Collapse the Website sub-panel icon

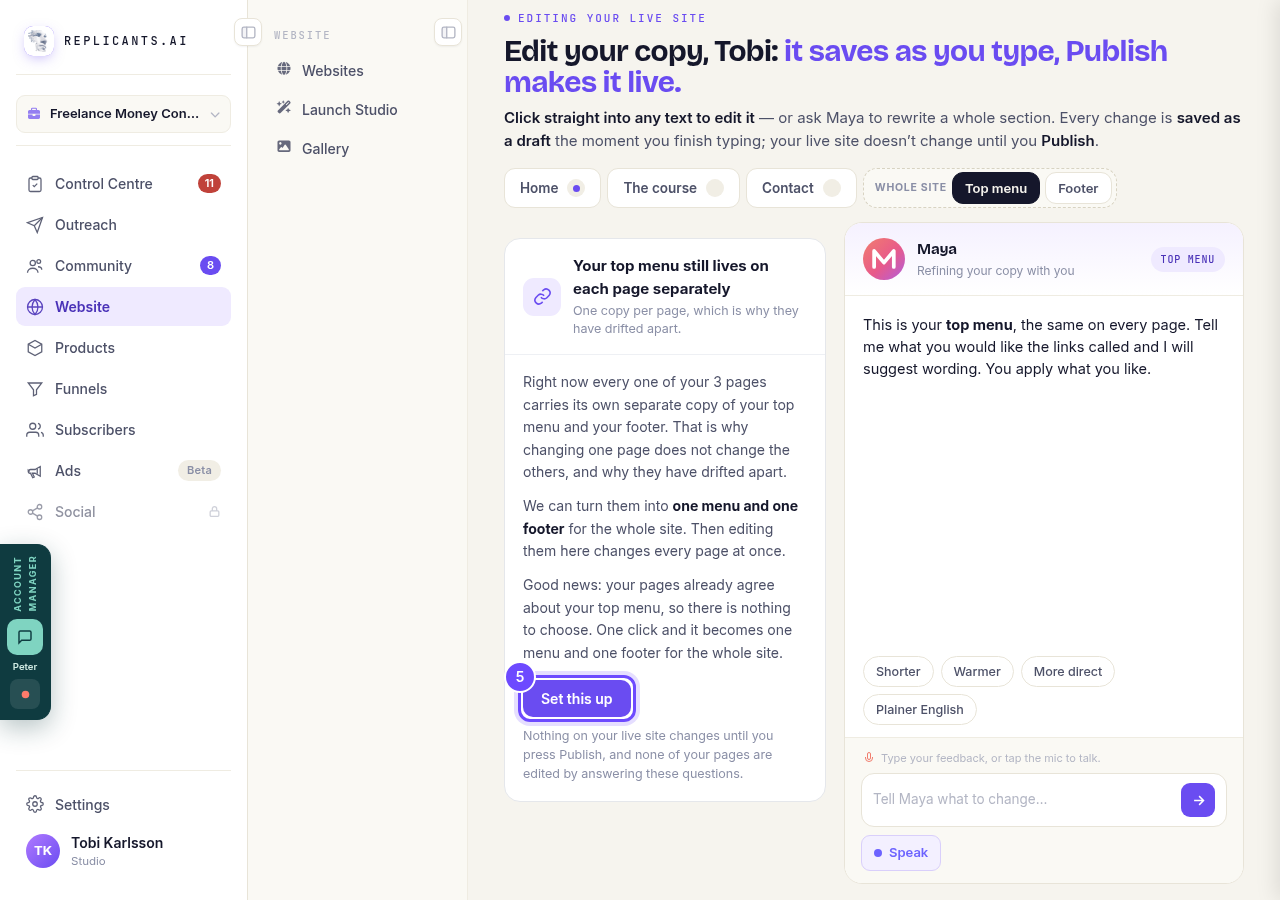(x=448, y=32)
